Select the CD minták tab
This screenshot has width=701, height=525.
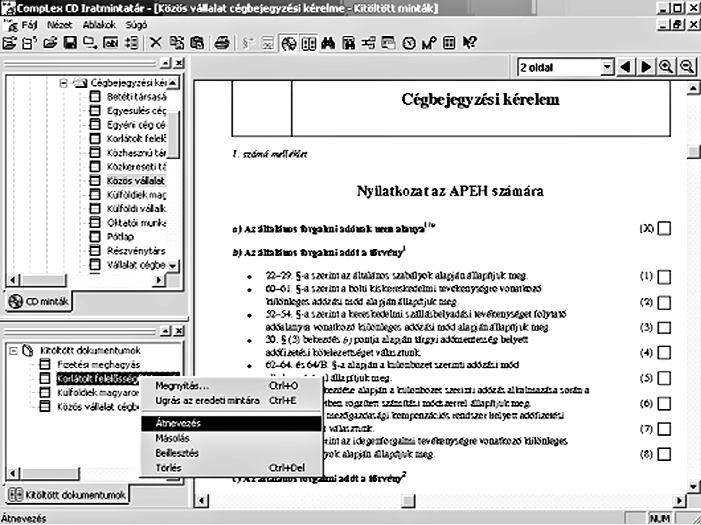(39, 301)
